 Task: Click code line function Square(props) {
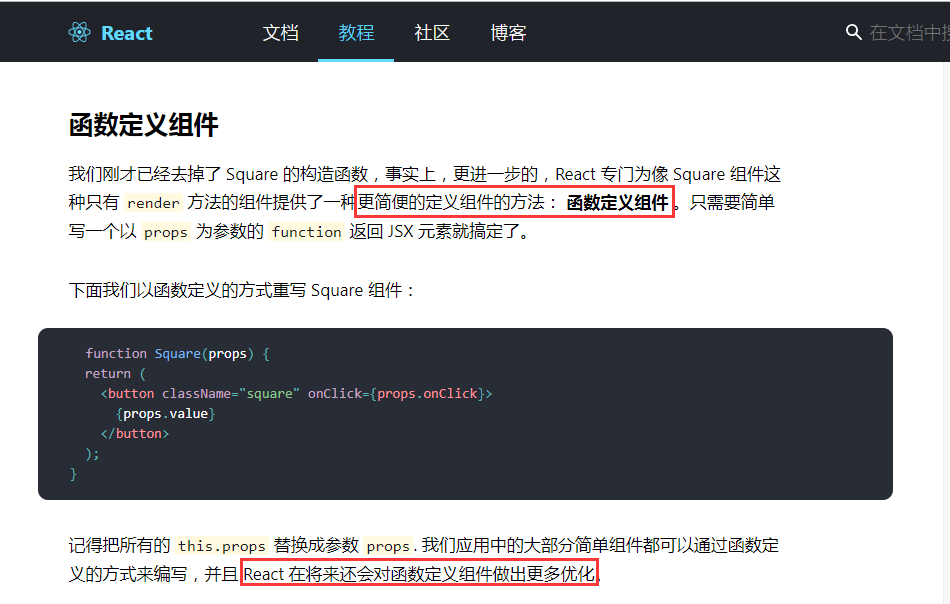point(178,354)
